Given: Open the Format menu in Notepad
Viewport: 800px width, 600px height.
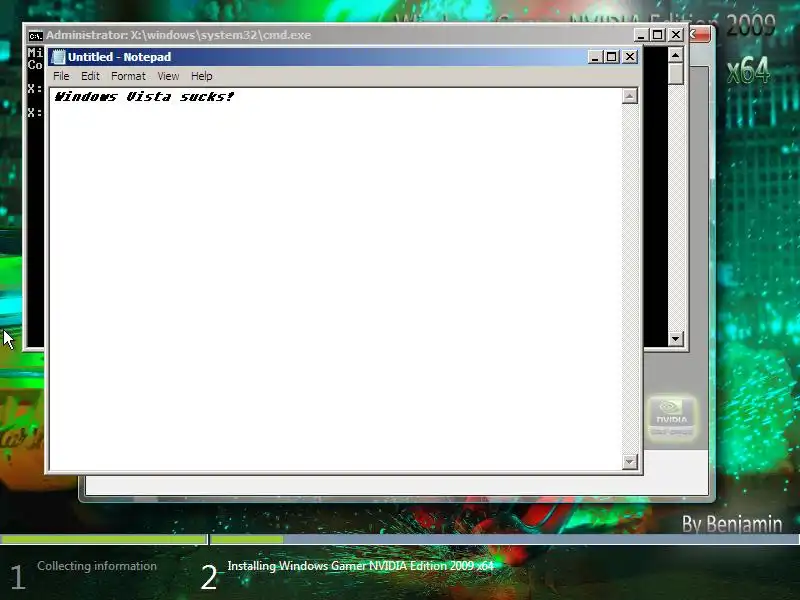Looking at the screenshot, I should [129, 76].
